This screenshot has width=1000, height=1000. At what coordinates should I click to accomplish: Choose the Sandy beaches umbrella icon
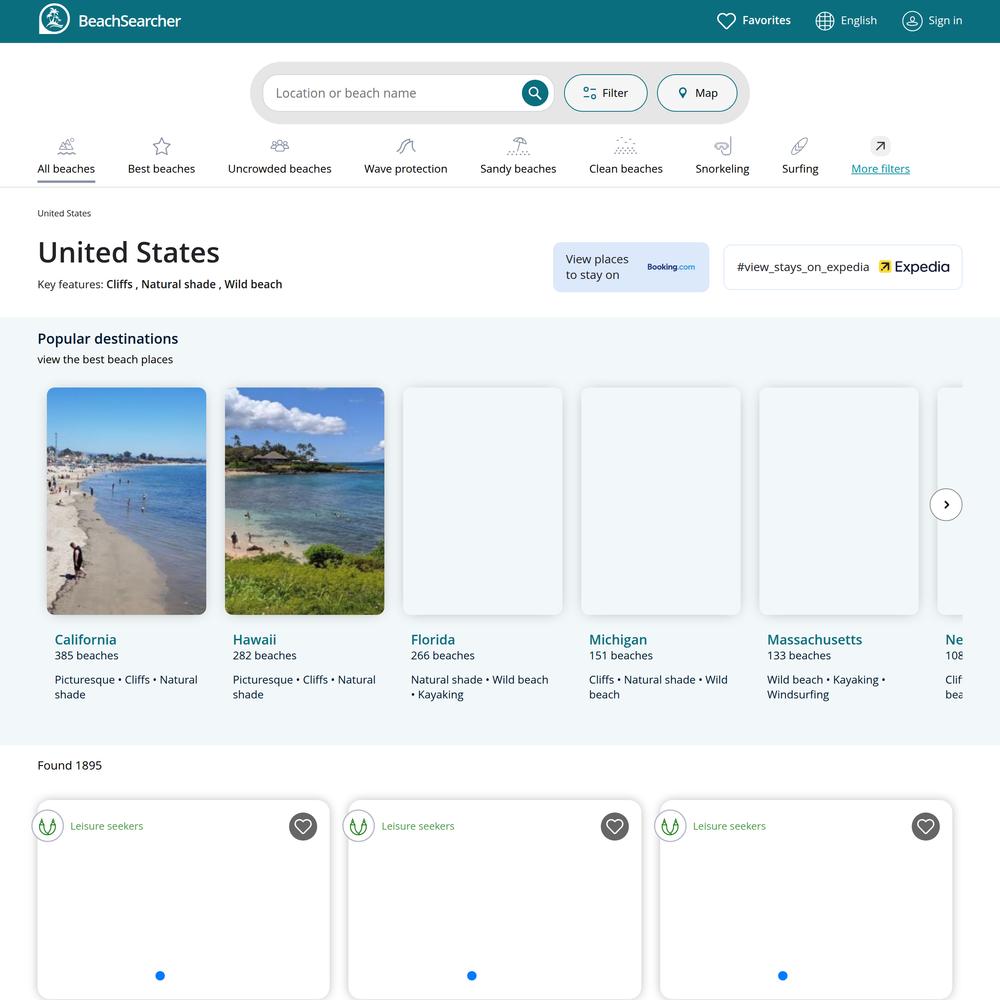[518, 146]
